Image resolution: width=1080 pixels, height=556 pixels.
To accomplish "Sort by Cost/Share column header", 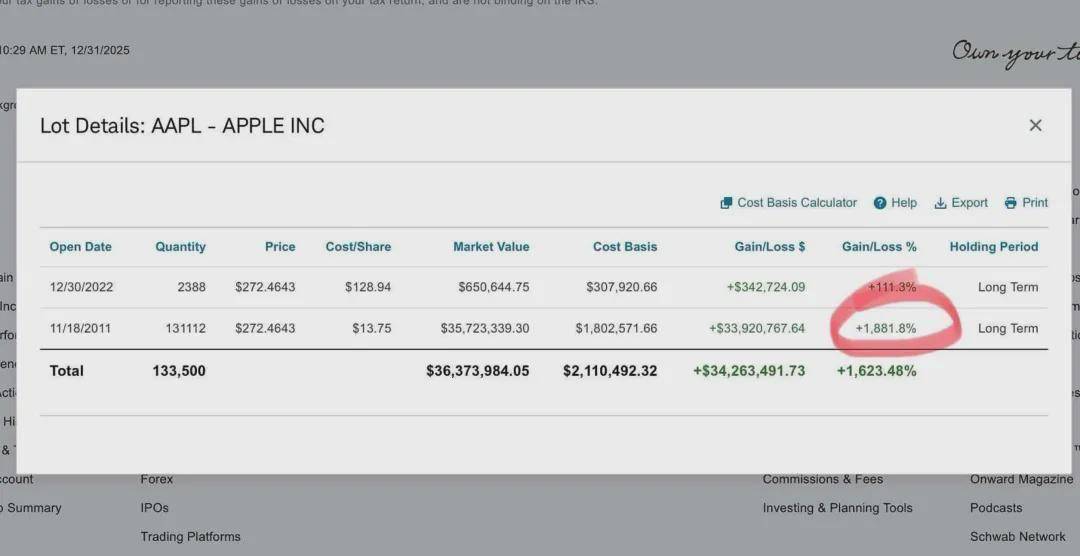I will coord(358,247).
